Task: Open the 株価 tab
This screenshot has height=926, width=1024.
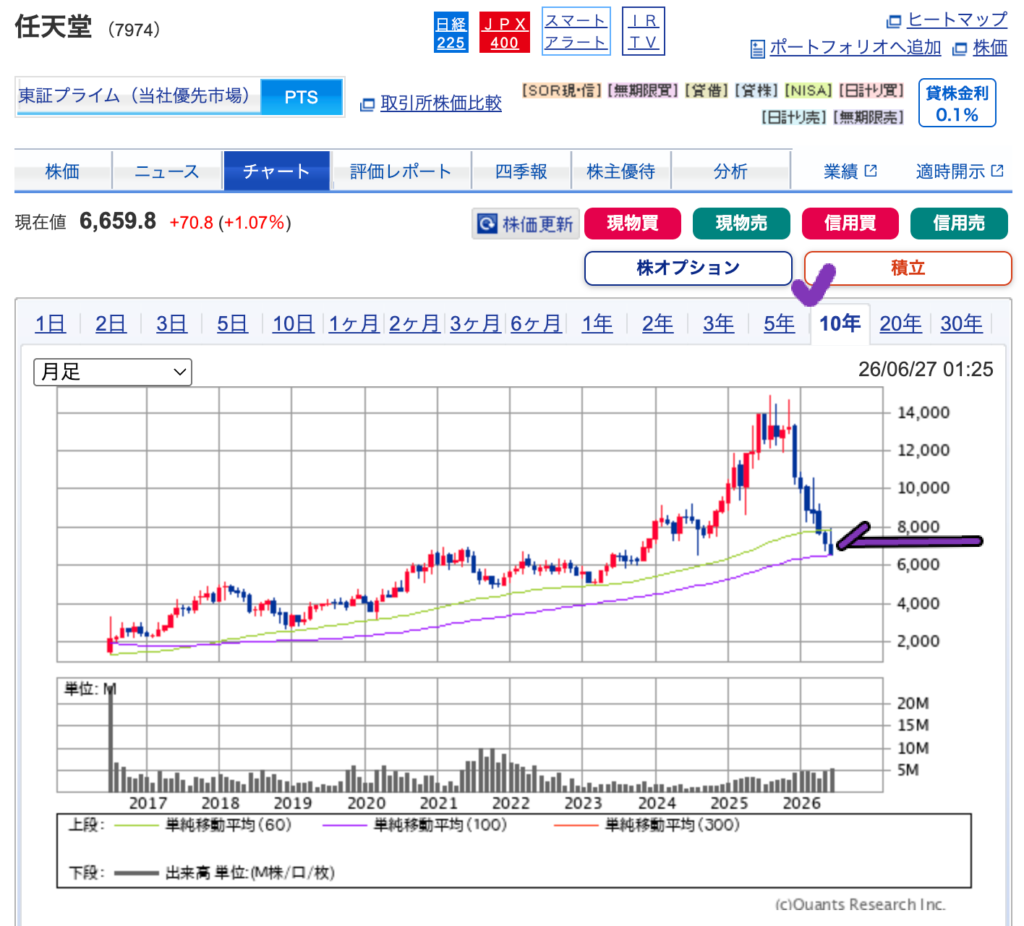Action: tap(63, 171)
